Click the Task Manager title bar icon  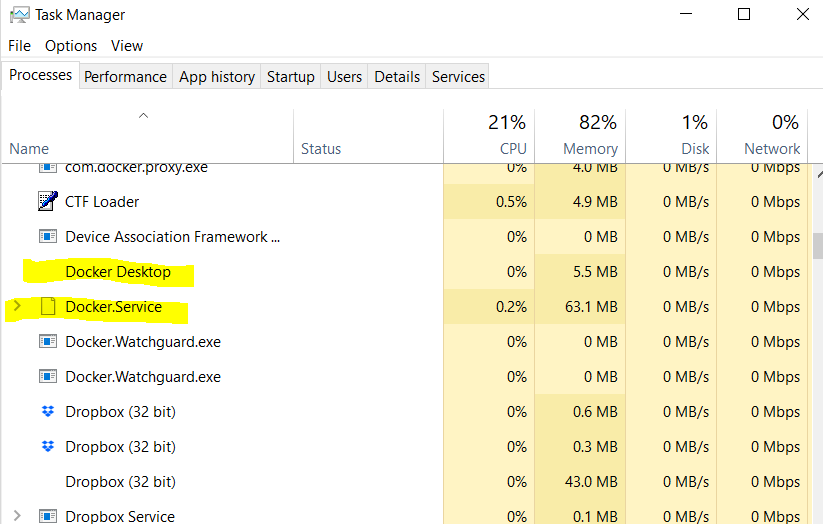19,14
